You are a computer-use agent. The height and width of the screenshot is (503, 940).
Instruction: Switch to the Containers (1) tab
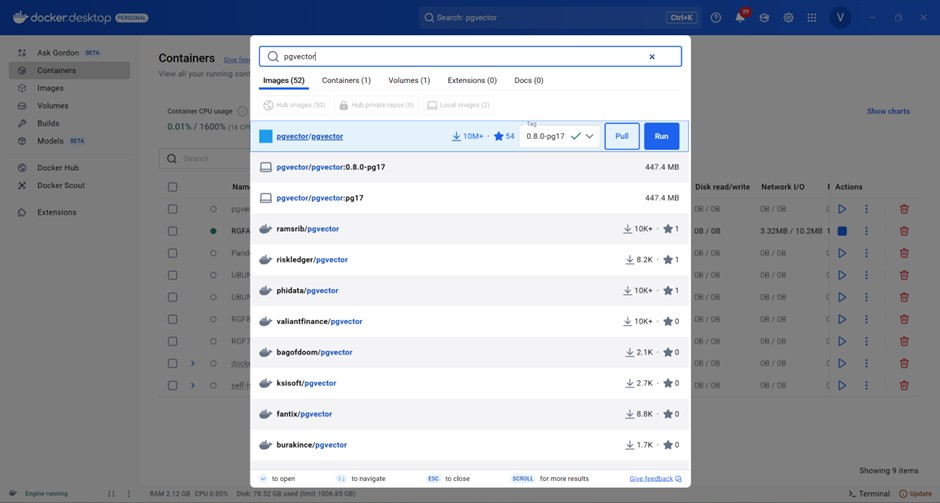[x=347, y=80]
